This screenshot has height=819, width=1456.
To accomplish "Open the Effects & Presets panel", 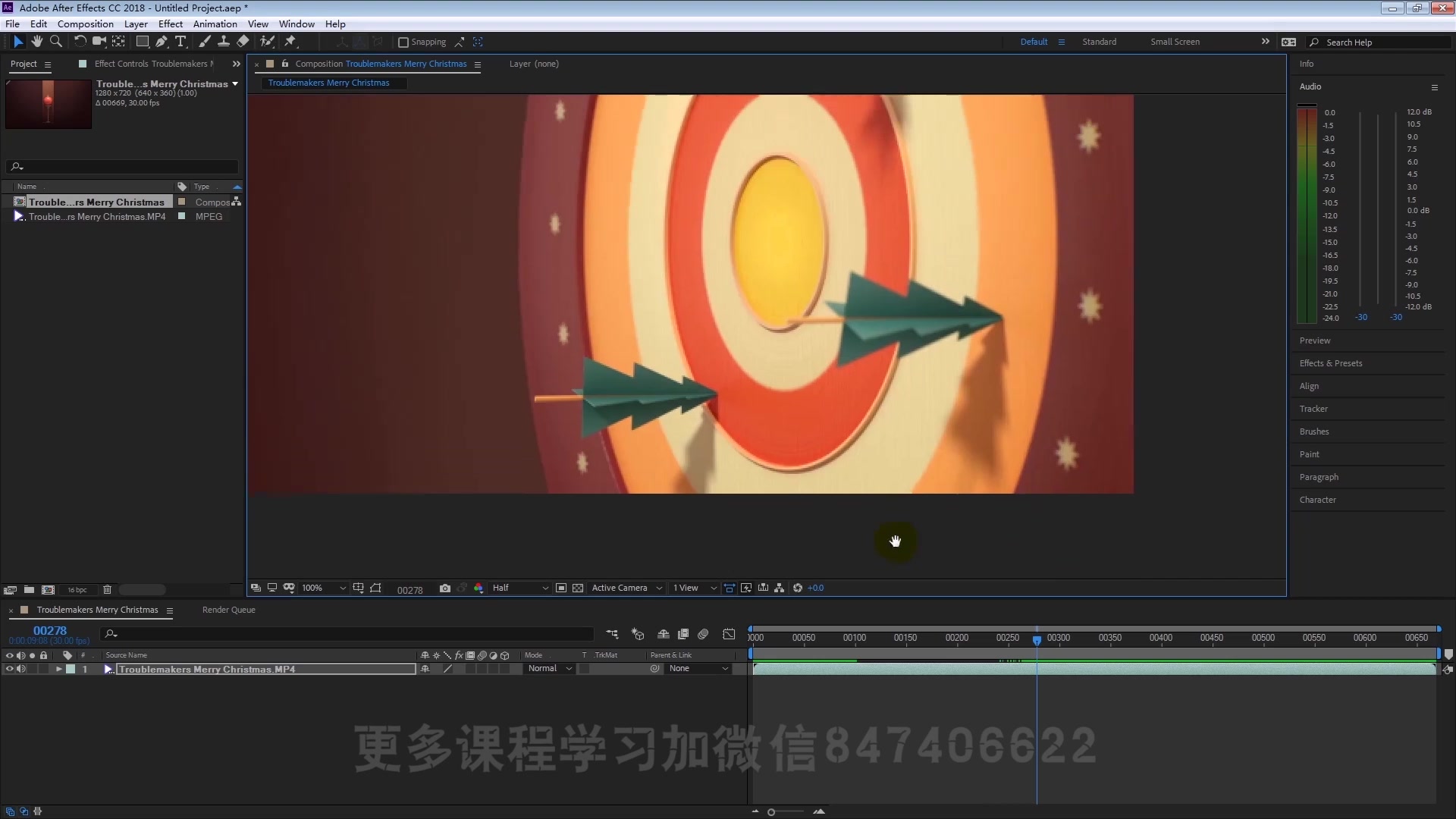I will (x=1331, y=362).
